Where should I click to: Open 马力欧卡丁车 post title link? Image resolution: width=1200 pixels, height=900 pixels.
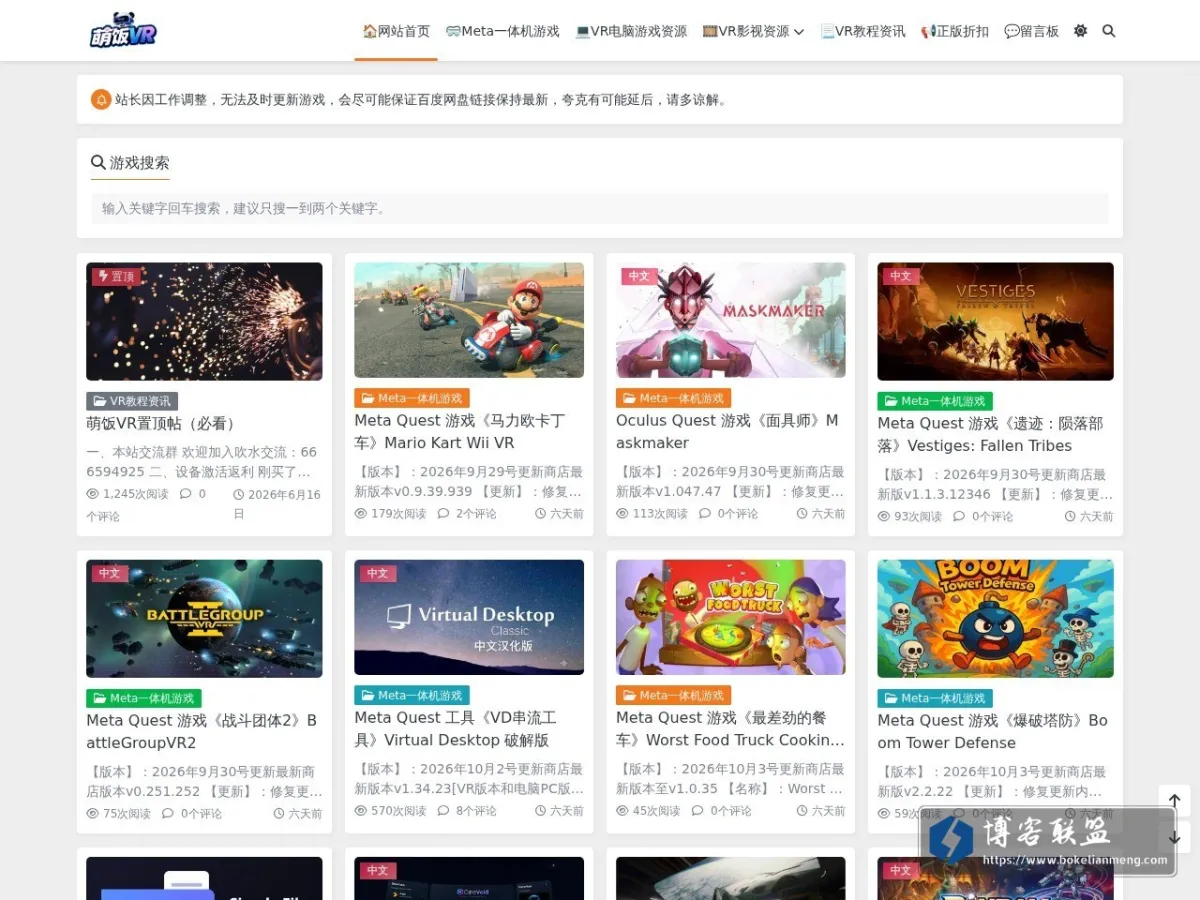point(460,432)
